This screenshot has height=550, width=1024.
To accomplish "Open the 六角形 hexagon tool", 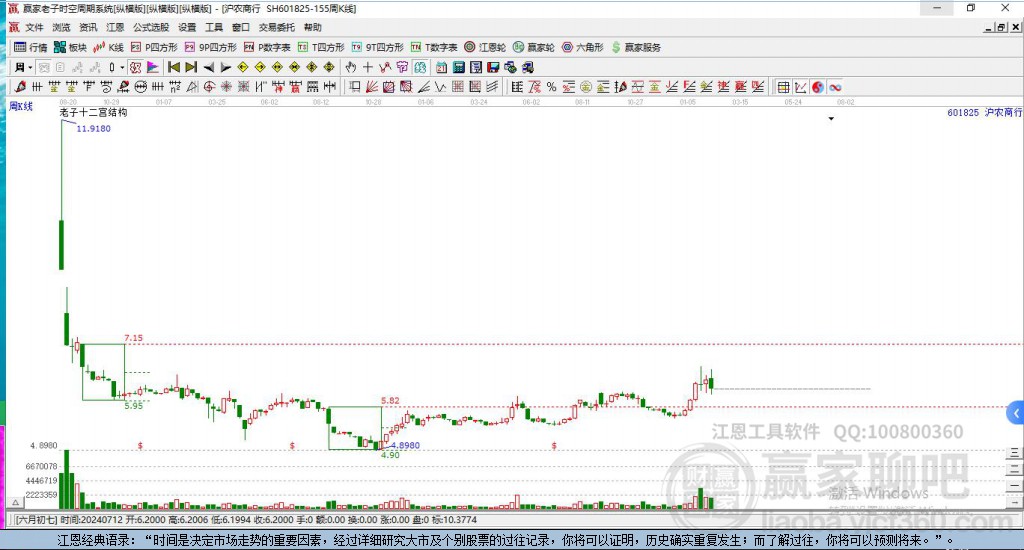I will click(583, 47).
